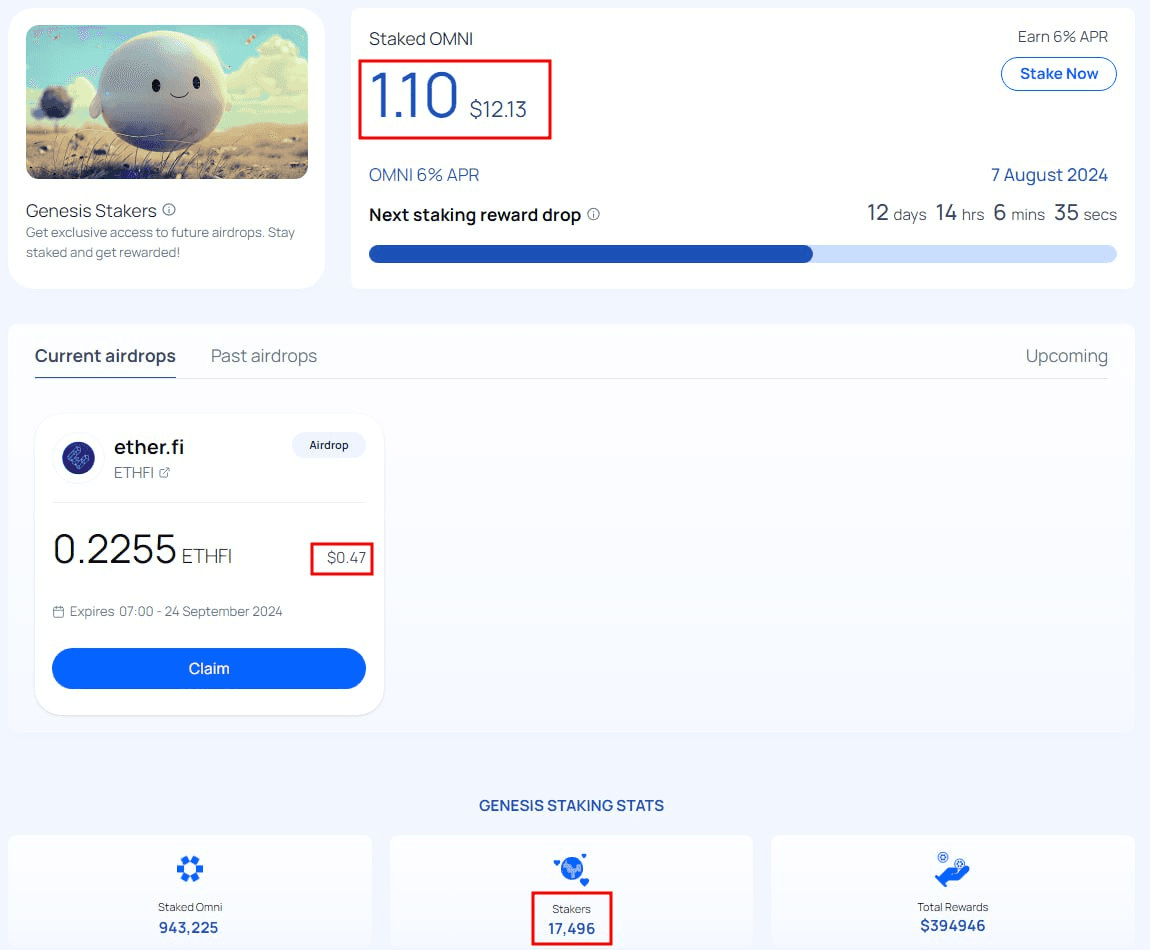1150x950 pixels.
Task: Click the $12.13 staked value
Action: pos(498,109)
